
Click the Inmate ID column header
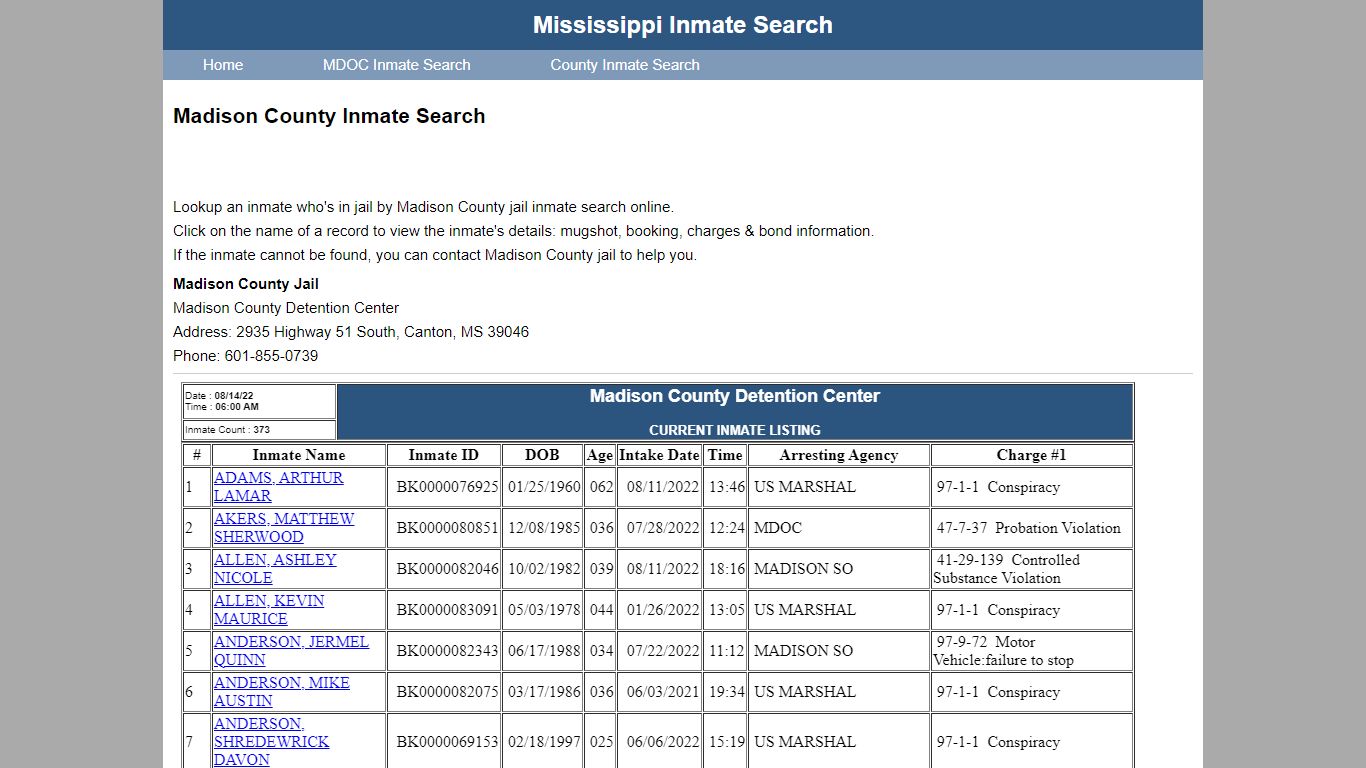pos(444,455)
